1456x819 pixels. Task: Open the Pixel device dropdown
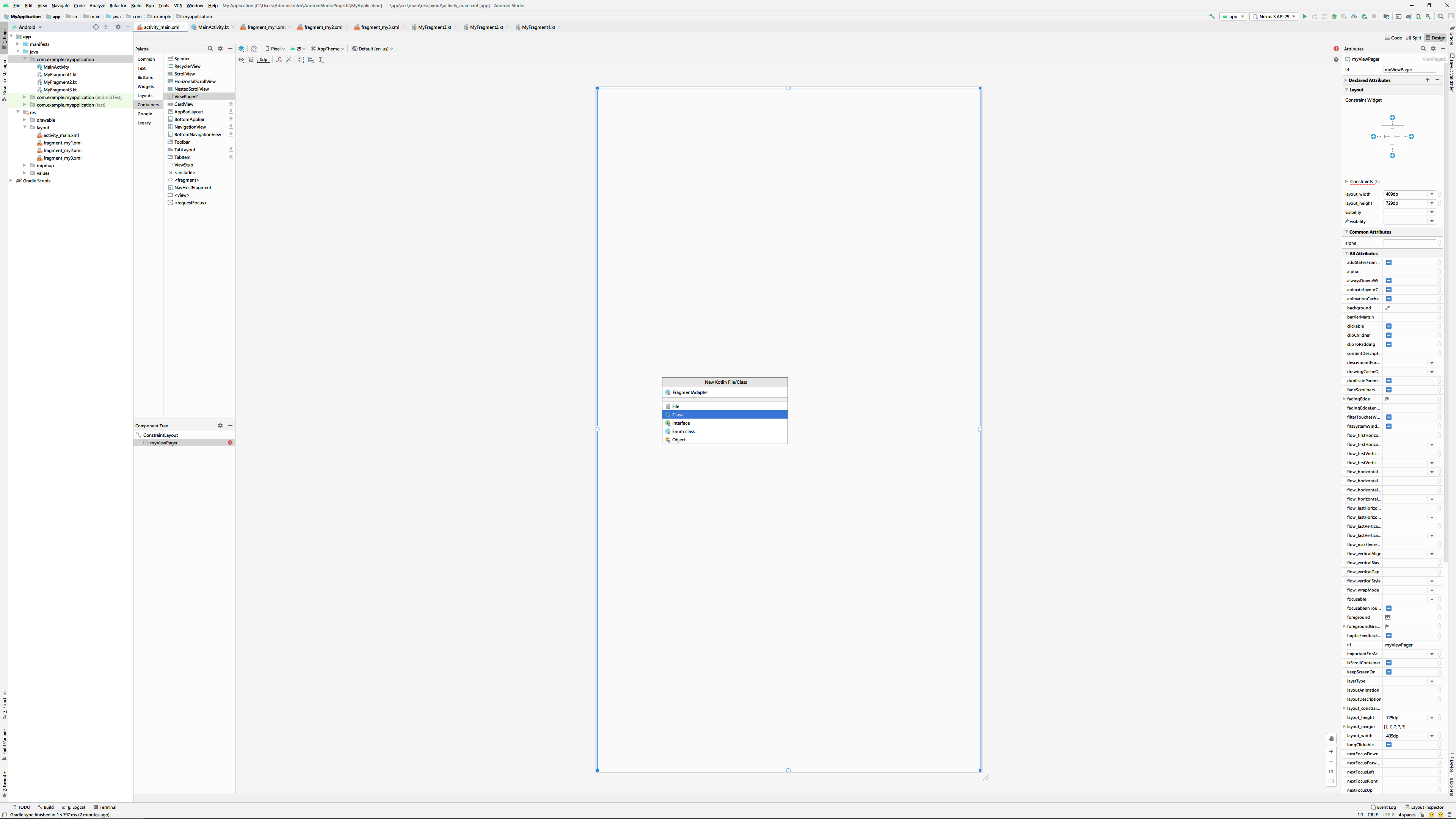pos(275,49)
